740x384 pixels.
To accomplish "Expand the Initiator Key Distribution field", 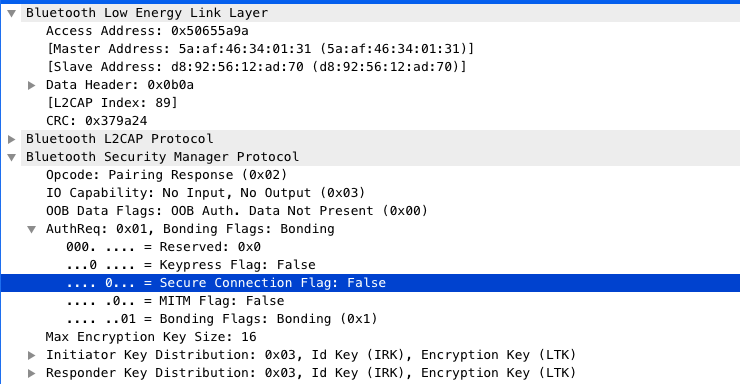I will coord(32,355).
